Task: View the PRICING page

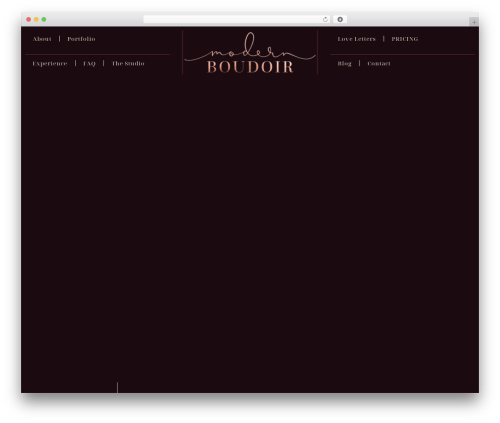Action: [x=405, y=39]
